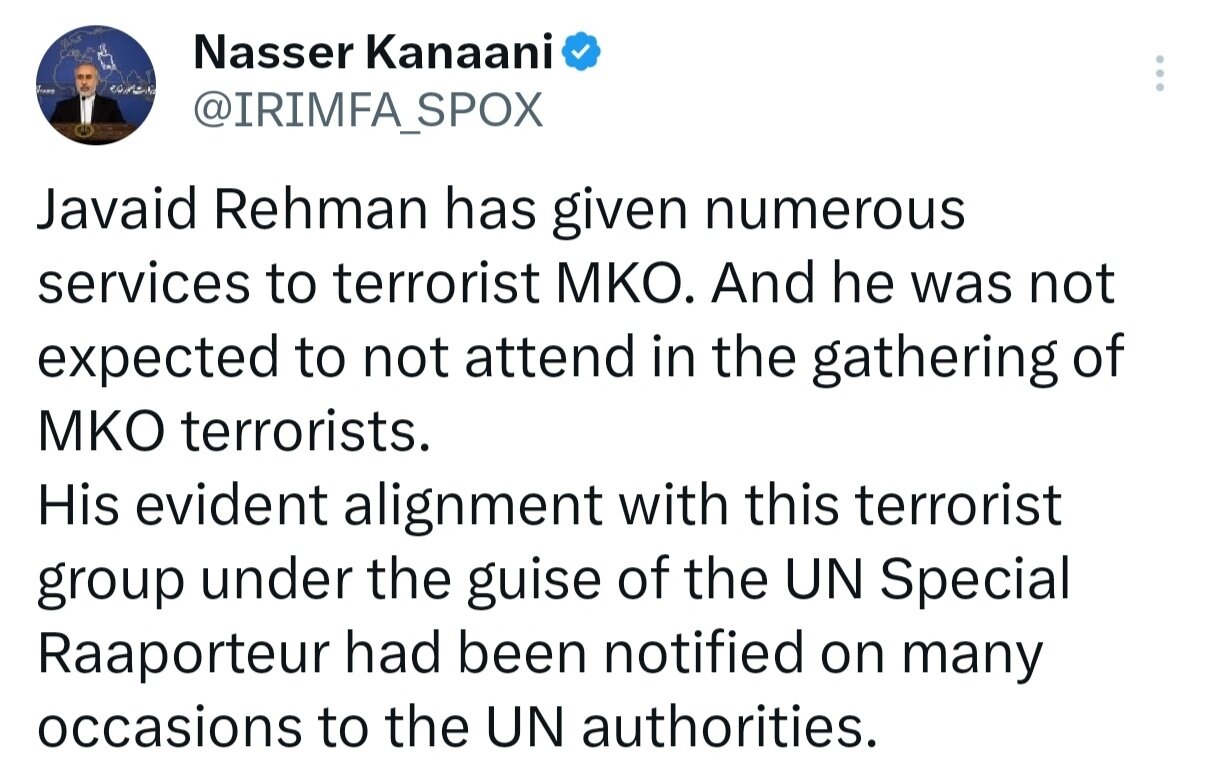Open the three-dot more options menu

[1160, 74]
